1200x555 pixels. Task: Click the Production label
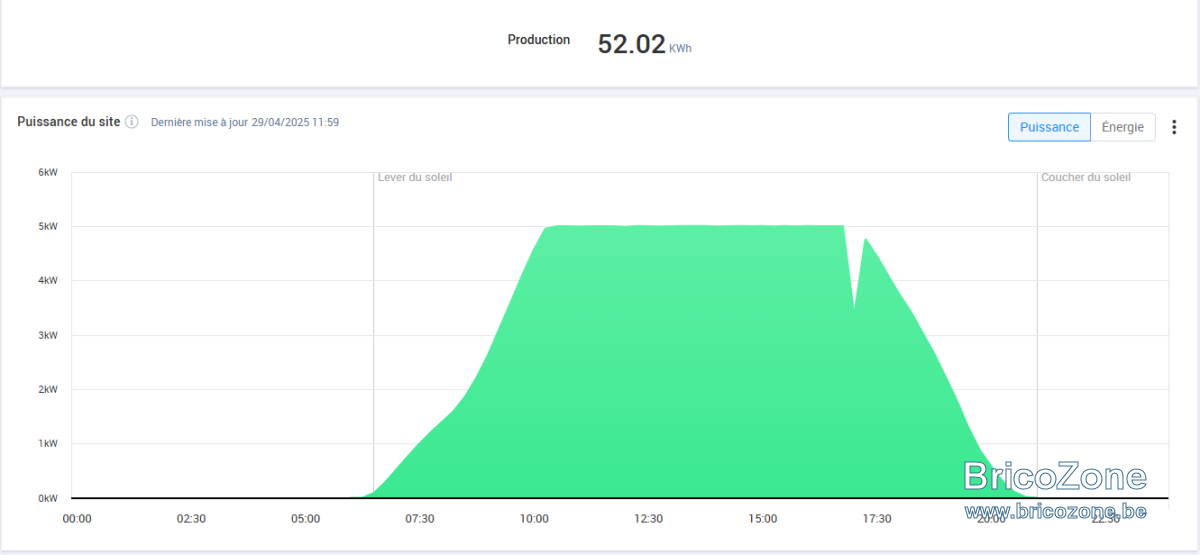[x=539, y=40]
